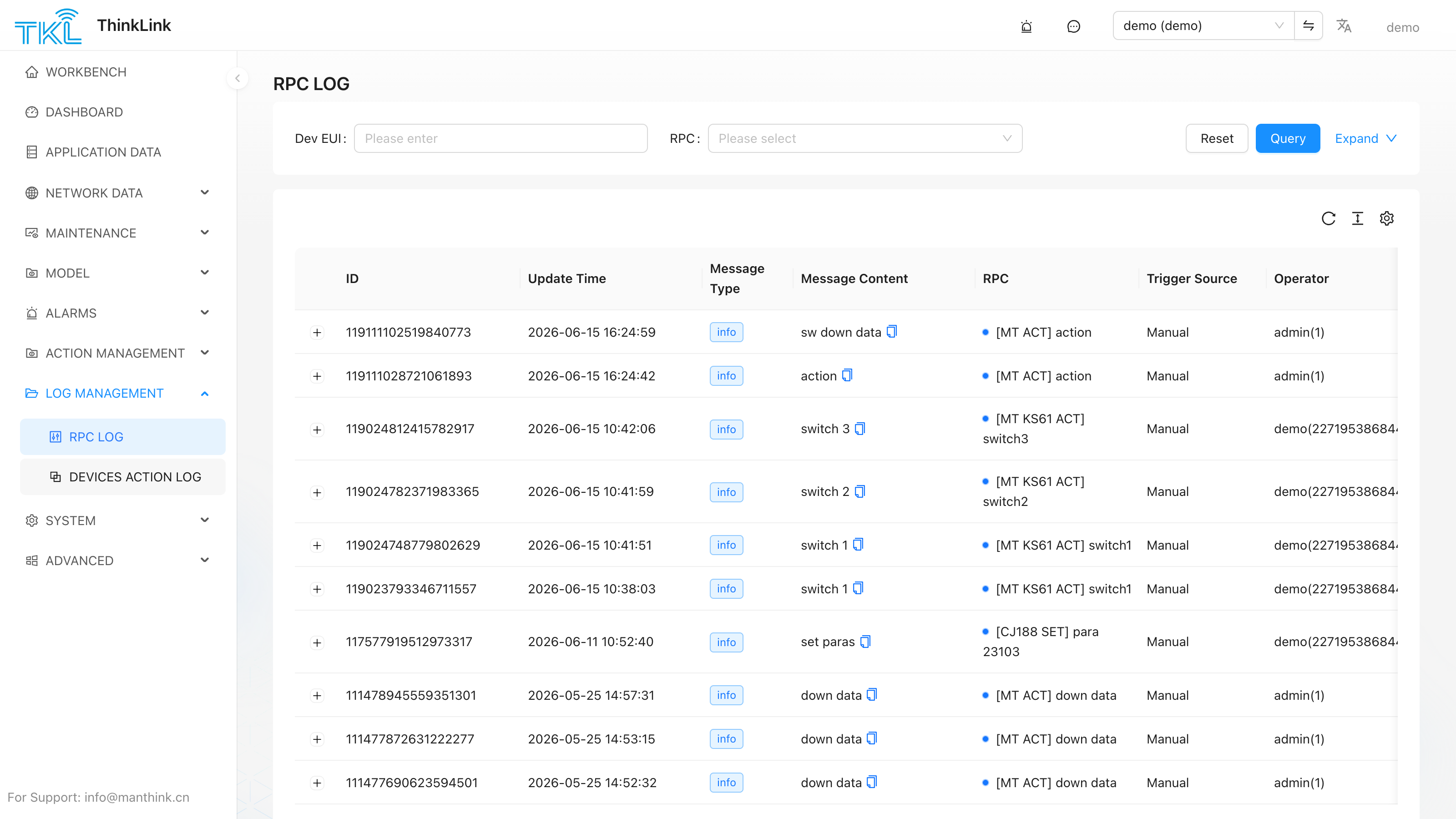Expand row 111478945559351301
Viewport: 1456px width, 819px height.
[x=317, y=696]
